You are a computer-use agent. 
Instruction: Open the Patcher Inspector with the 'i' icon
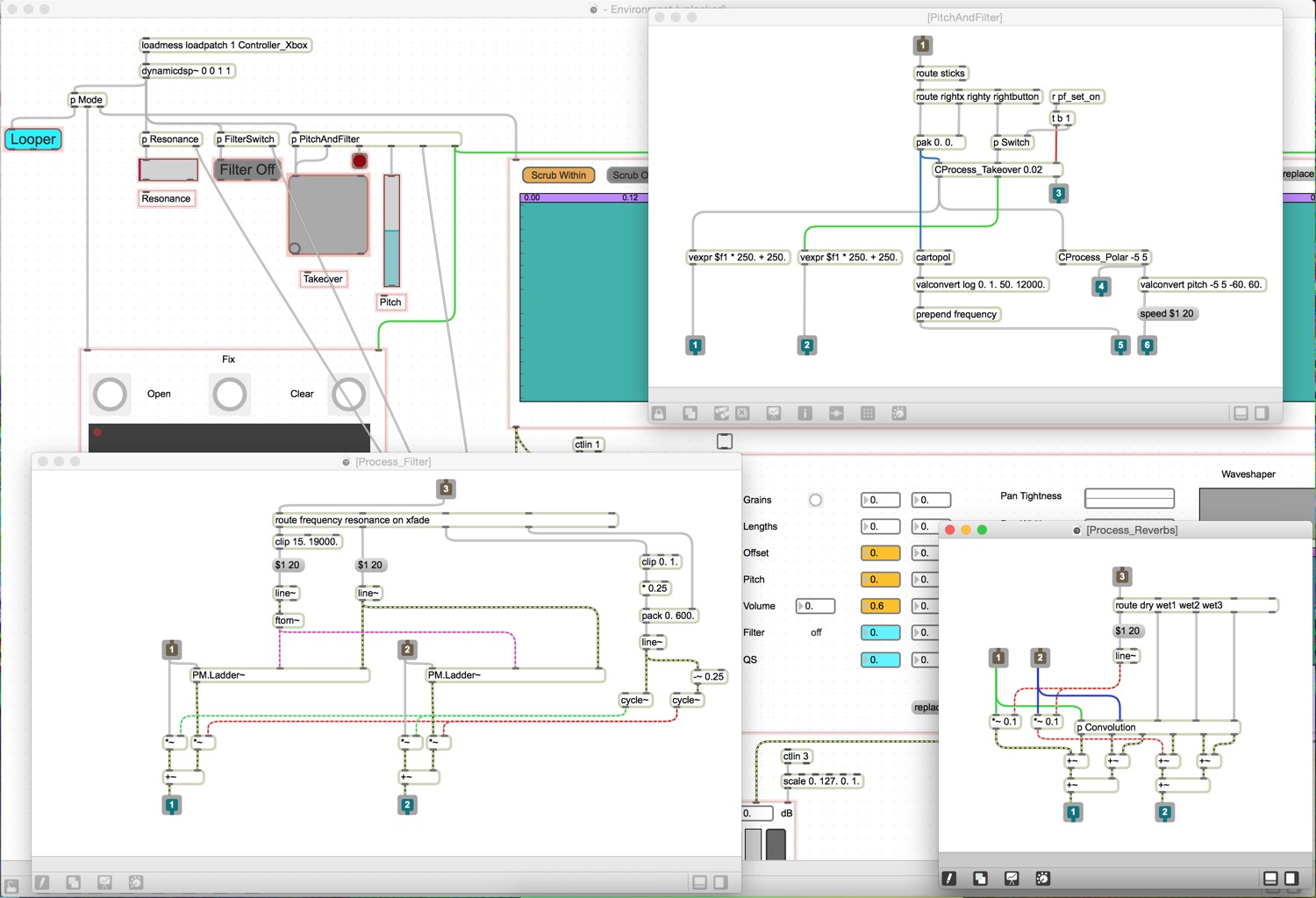[x=805, y=412]
